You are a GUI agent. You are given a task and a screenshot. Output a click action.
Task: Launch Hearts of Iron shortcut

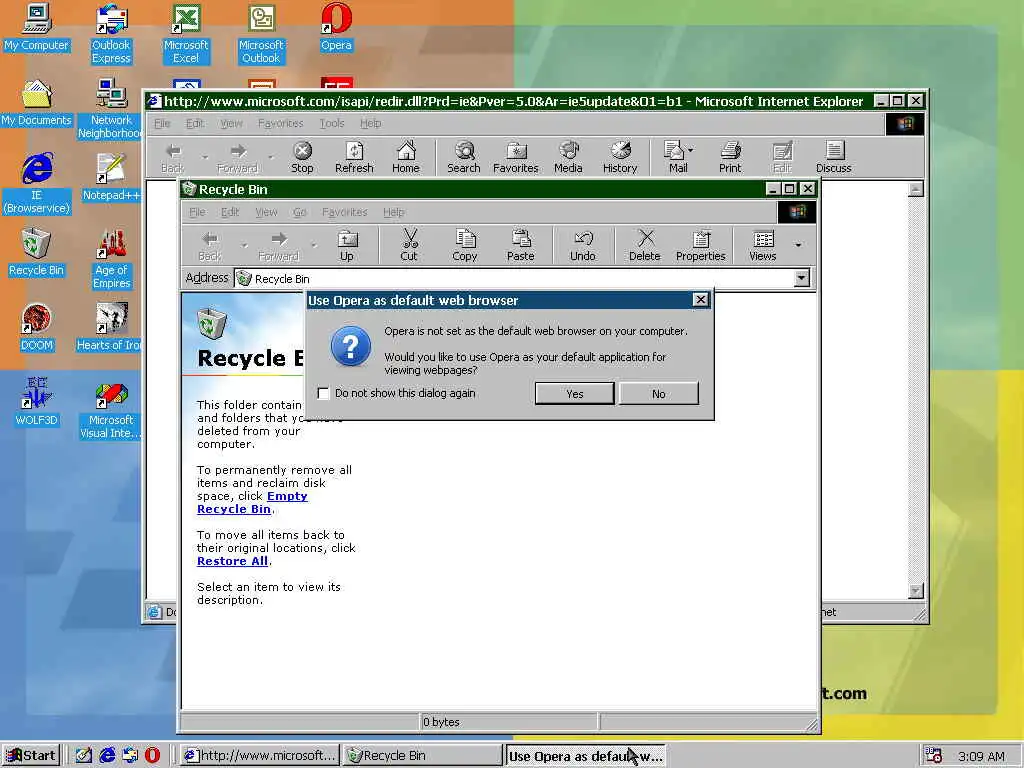pyautogui.click(x=110, y=328)
